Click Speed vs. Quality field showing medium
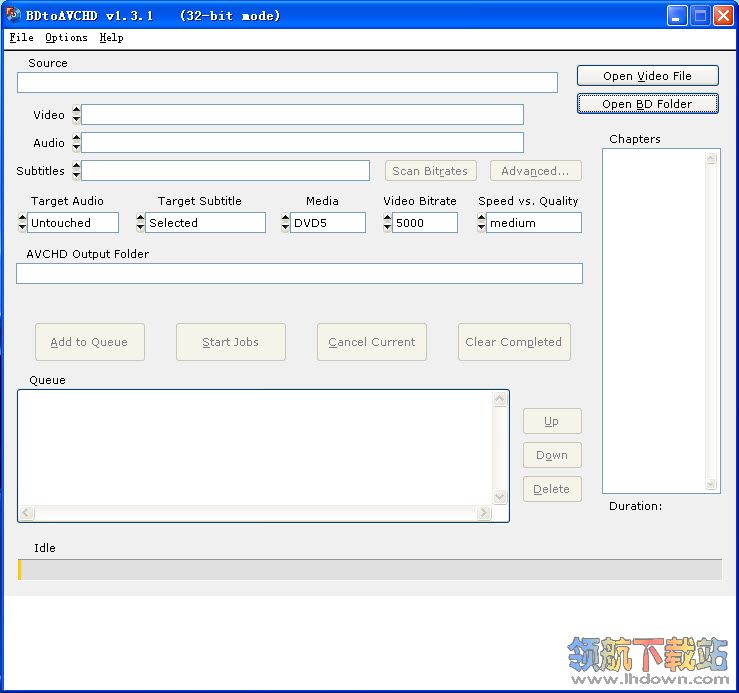Viewport: 739px width, 693px height. tap(534, 223)
